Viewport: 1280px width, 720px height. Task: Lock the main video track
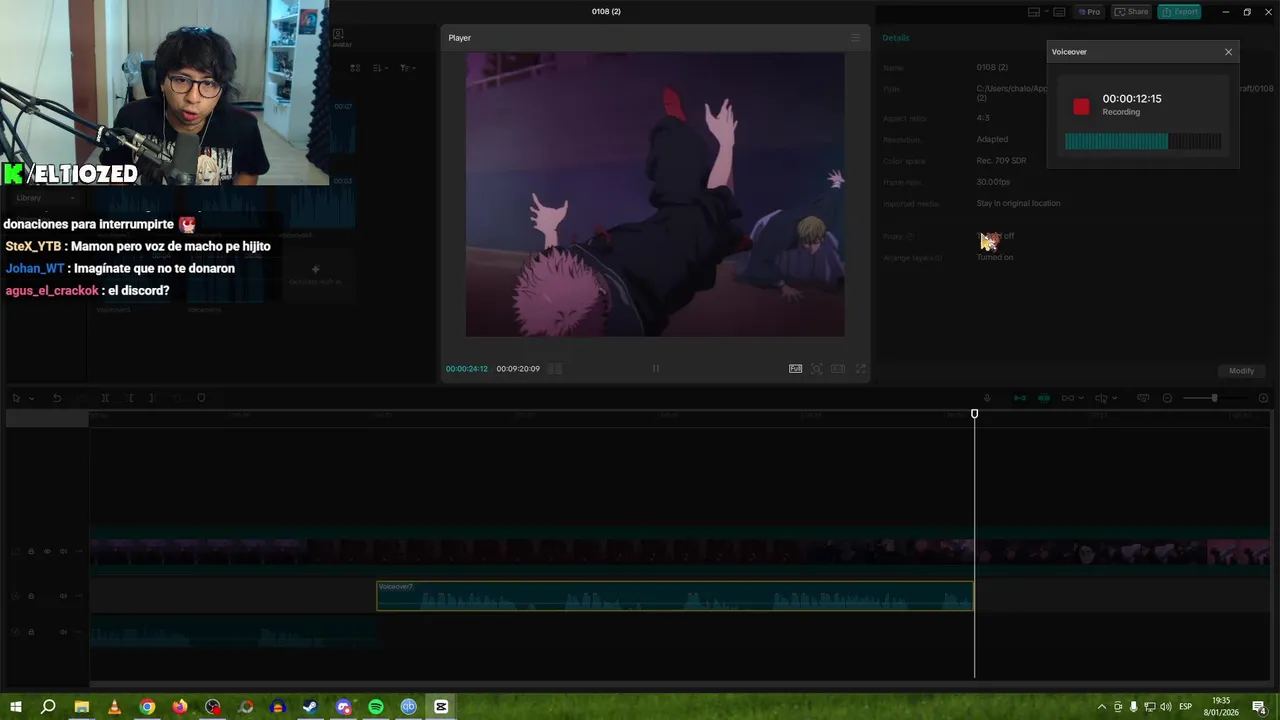pyautogui.click(x=31, y=552)
